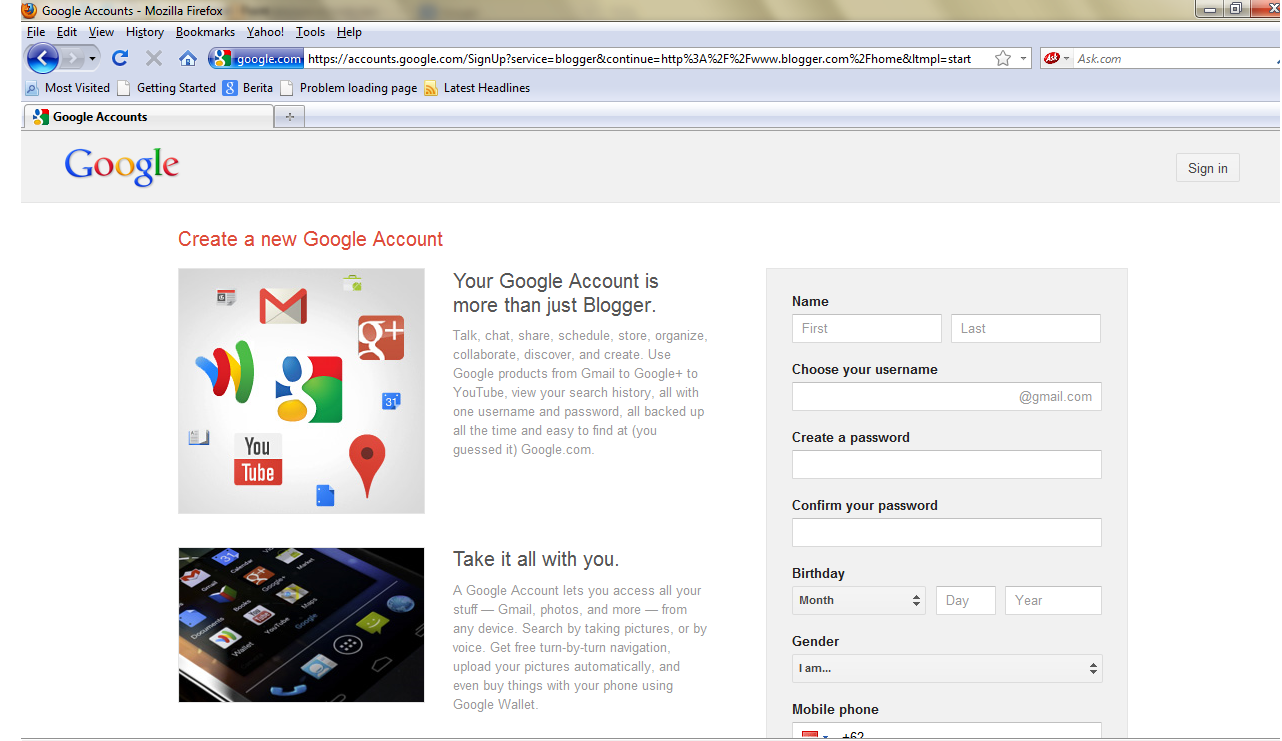Image resolution: width=1282 pixels, height=741 pixels.
Task: Open the Most Visited bookmark folder
Action: (68, 88)
